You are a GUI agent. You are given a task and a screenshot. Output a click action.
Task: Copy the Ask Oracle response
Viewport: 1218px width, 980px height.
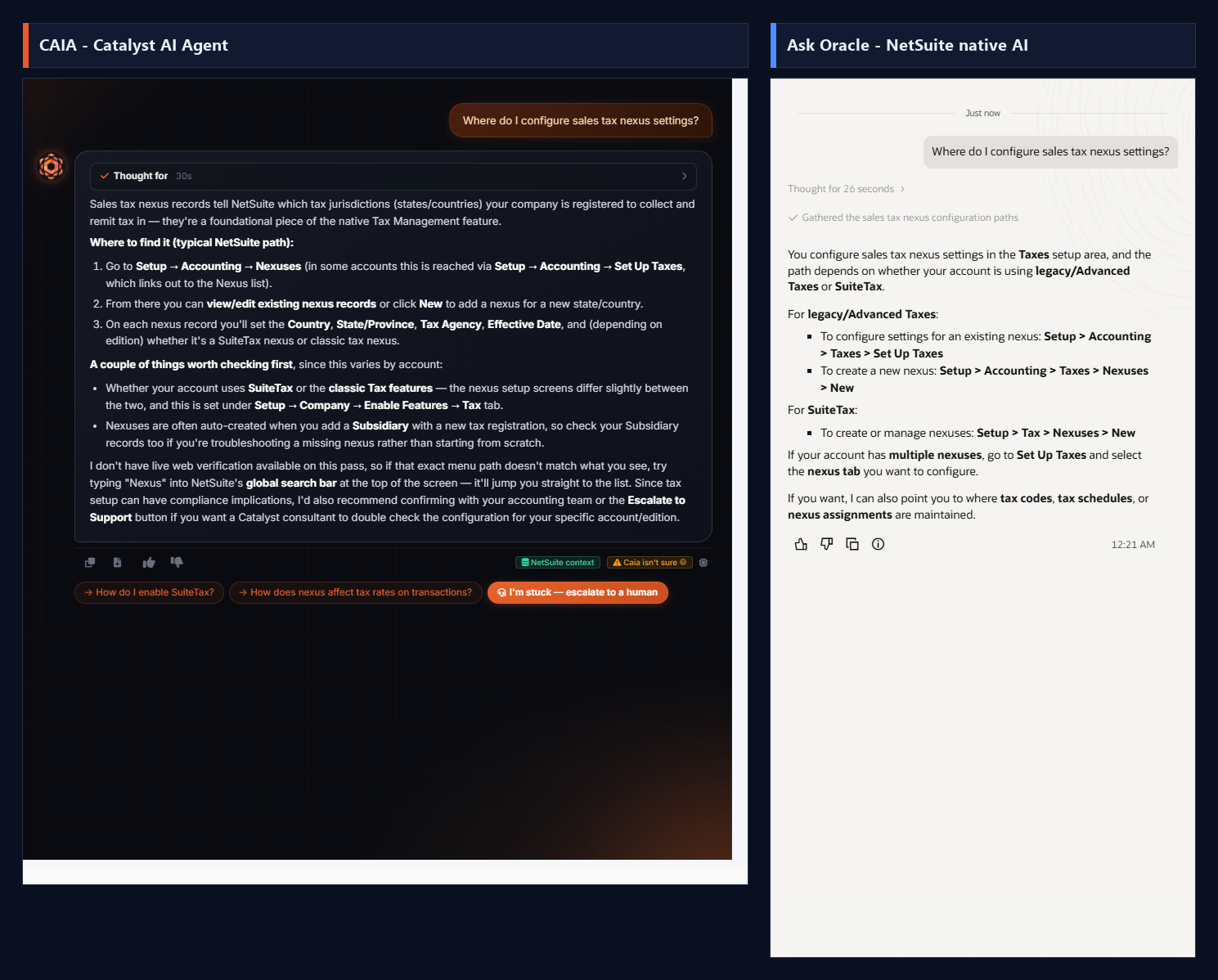[852, 544]
